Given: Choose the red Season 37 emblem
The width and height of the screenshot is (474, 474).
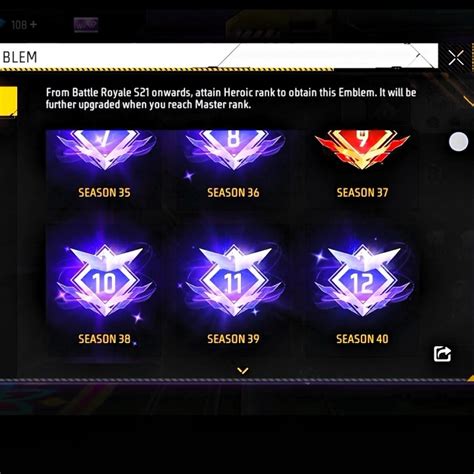Looking at the screenshot, I should point(363,149).
